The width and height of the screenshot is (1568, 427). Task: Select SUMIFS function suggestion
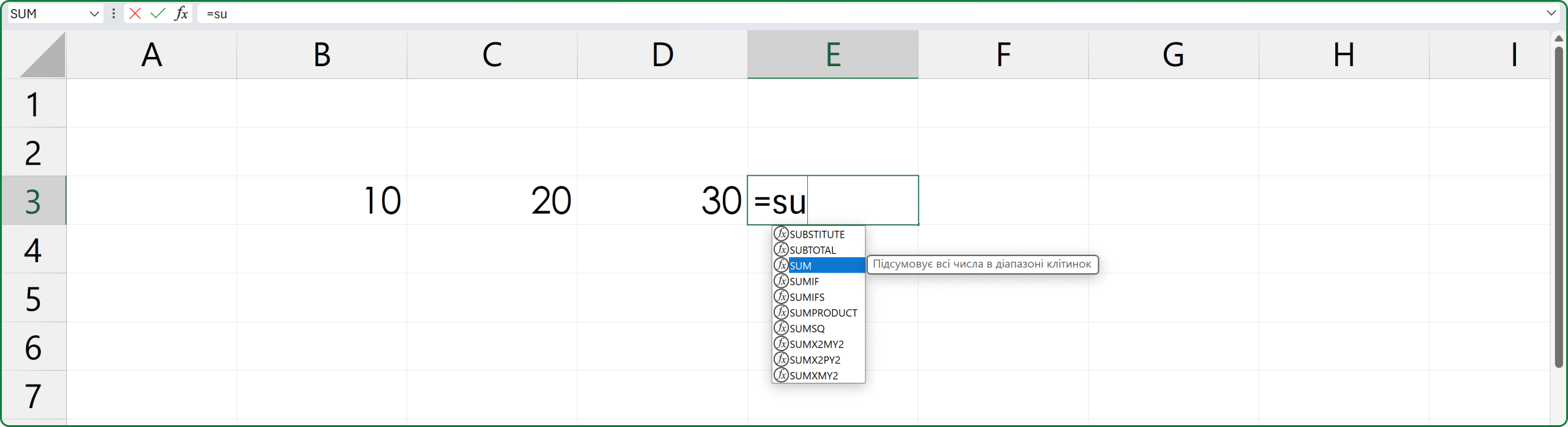[x=807, y=297]
